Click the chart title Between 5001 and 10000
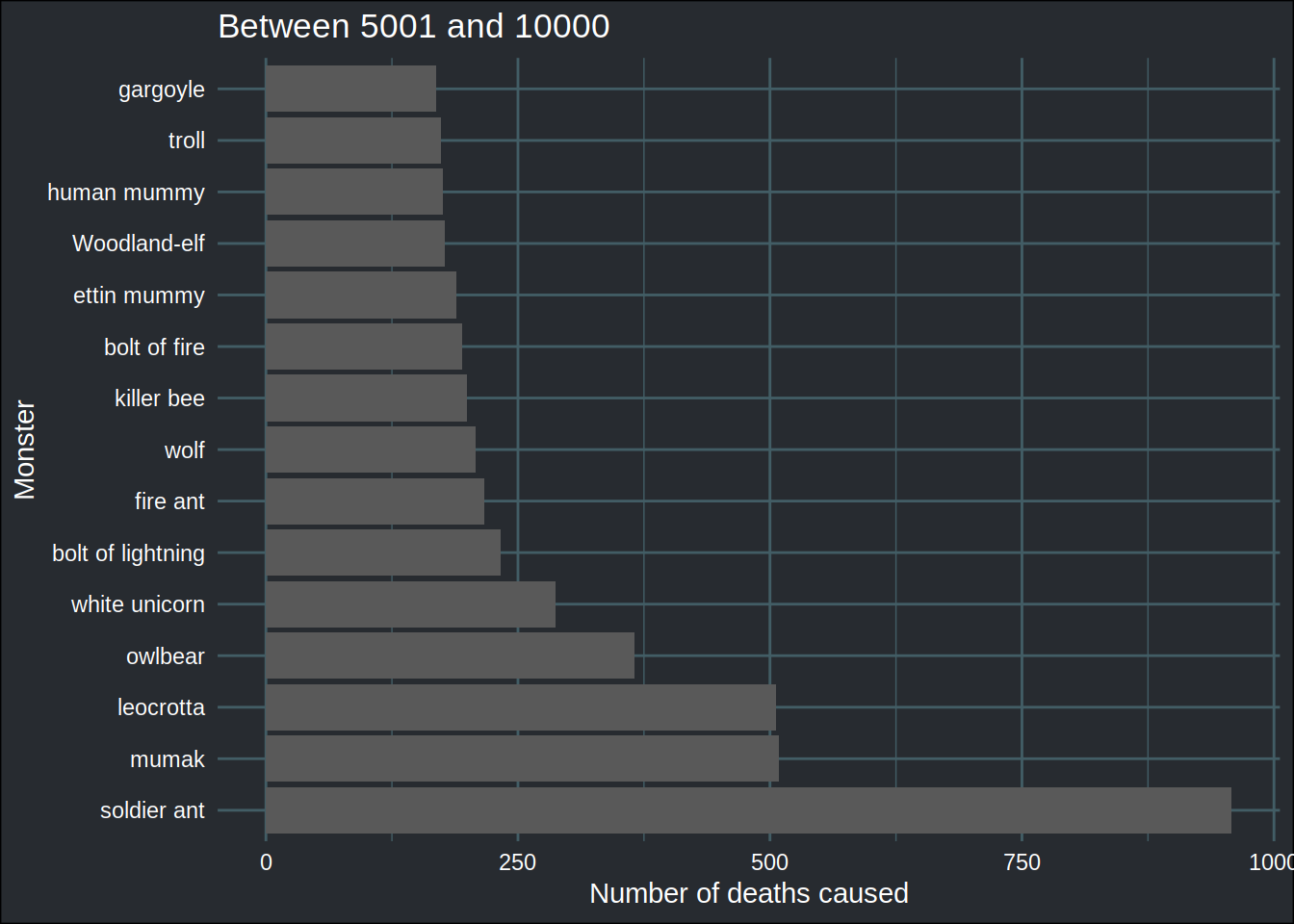Screen dimensions: 1294x924 (x=414, y=26)
